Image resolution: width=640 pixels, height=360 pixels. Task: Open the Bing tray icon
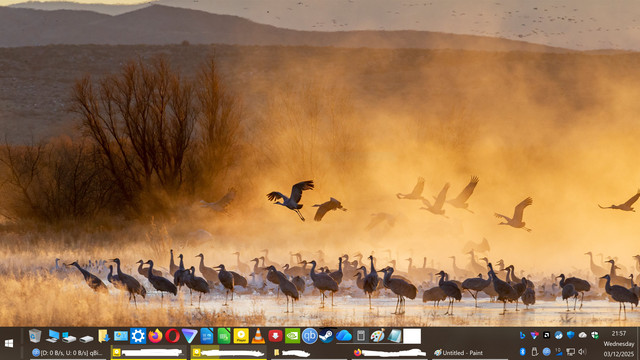[x=522, y=336]
